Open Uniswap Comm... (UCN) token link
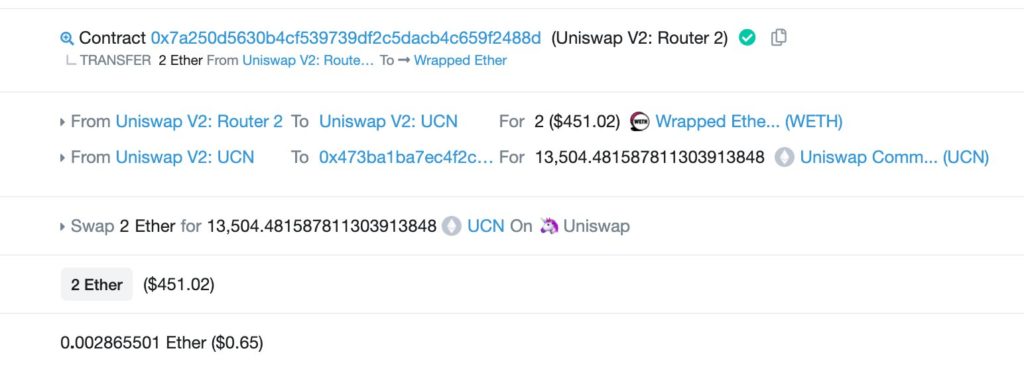 (x=895, y=157)
